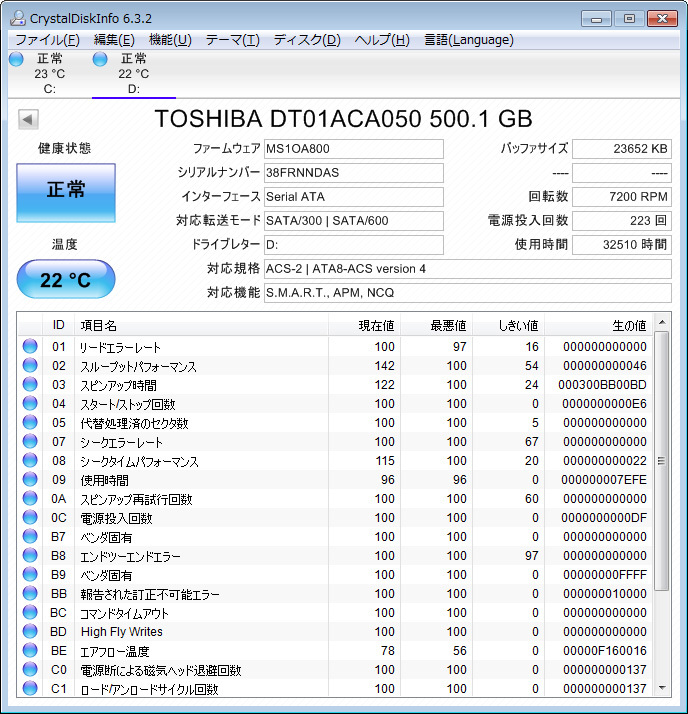Click status orb for High Fly Writes
The width and height of the screenshot is (688, 714).
pos(30,632)
